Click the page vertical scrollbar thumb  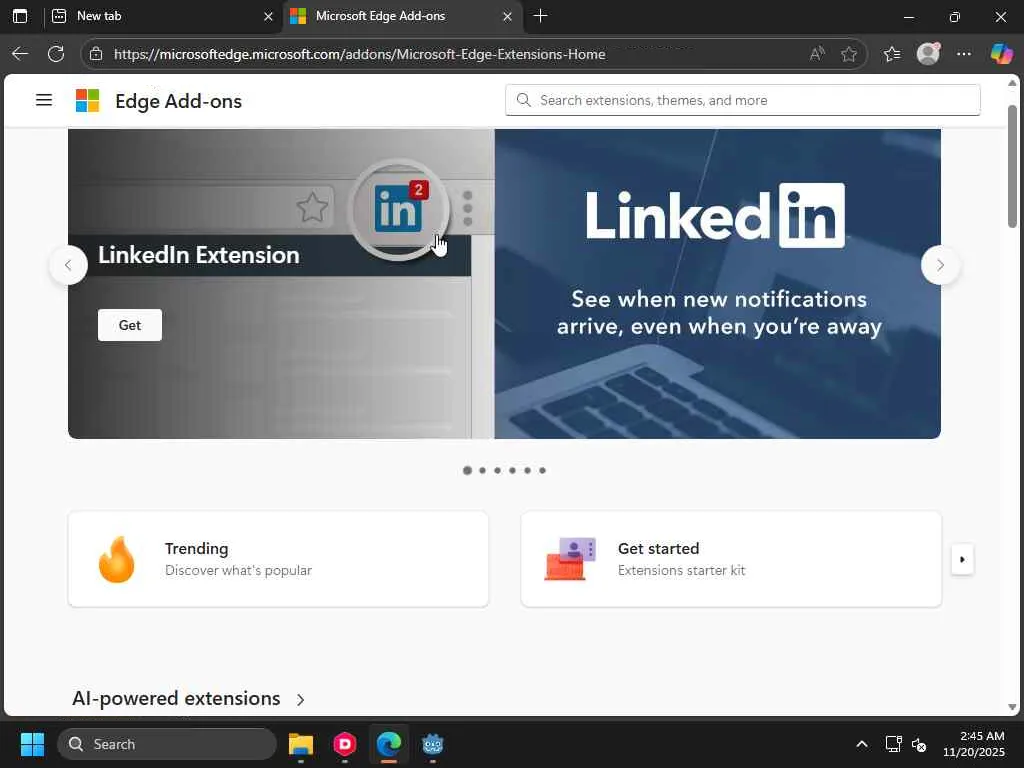tap(1012, 167)
